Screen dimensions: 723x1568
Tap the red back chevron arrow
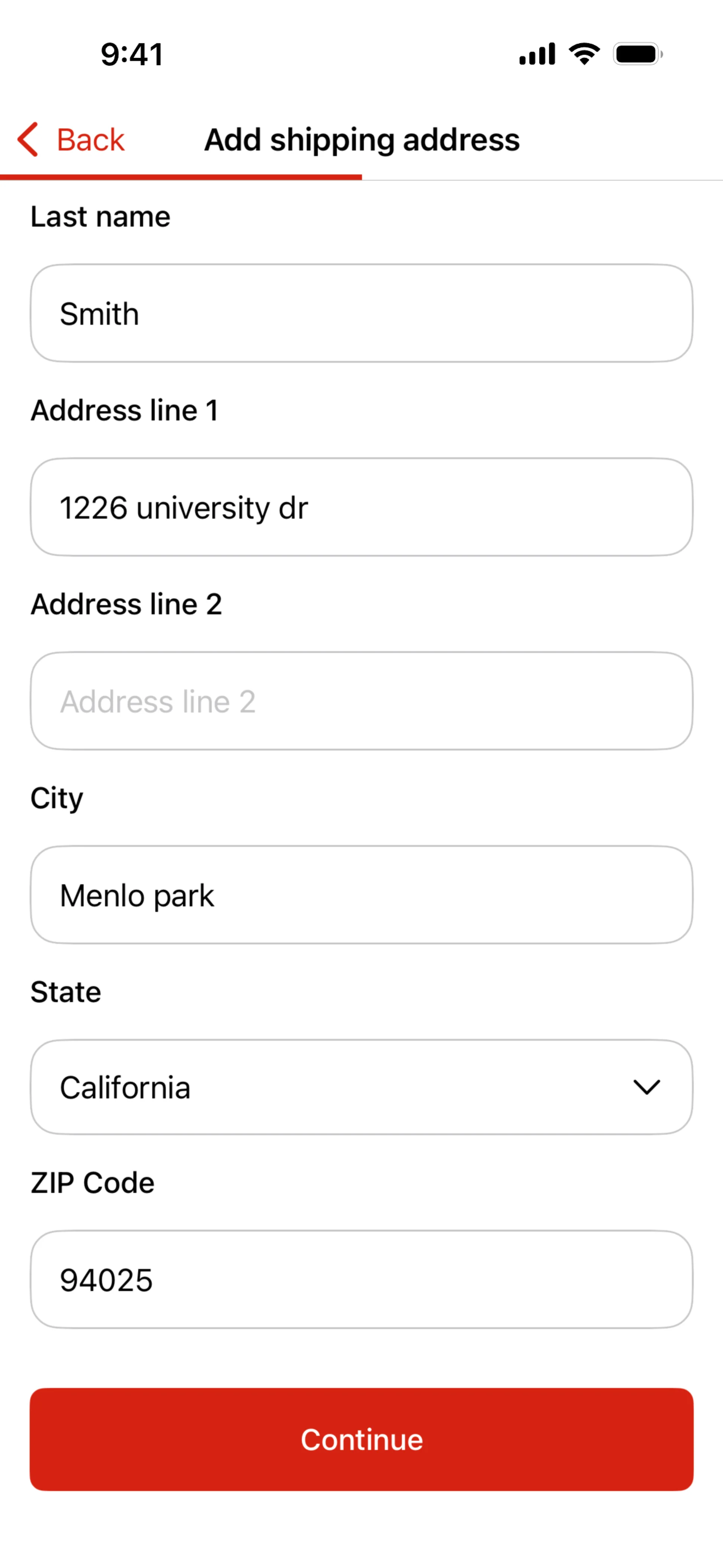point(28,139)
